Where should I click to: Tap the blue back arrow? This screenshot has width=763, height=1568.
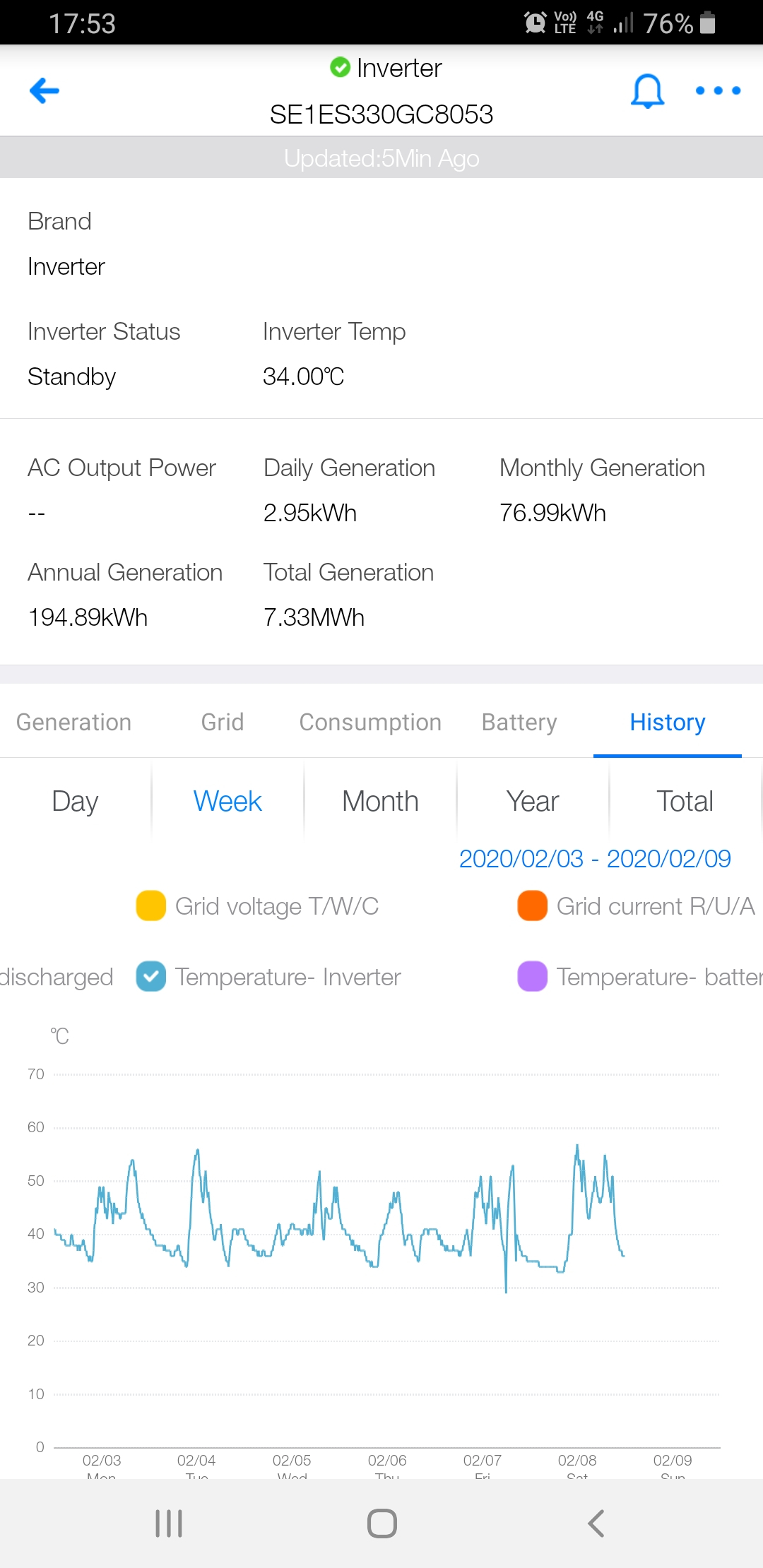(45, 90)
